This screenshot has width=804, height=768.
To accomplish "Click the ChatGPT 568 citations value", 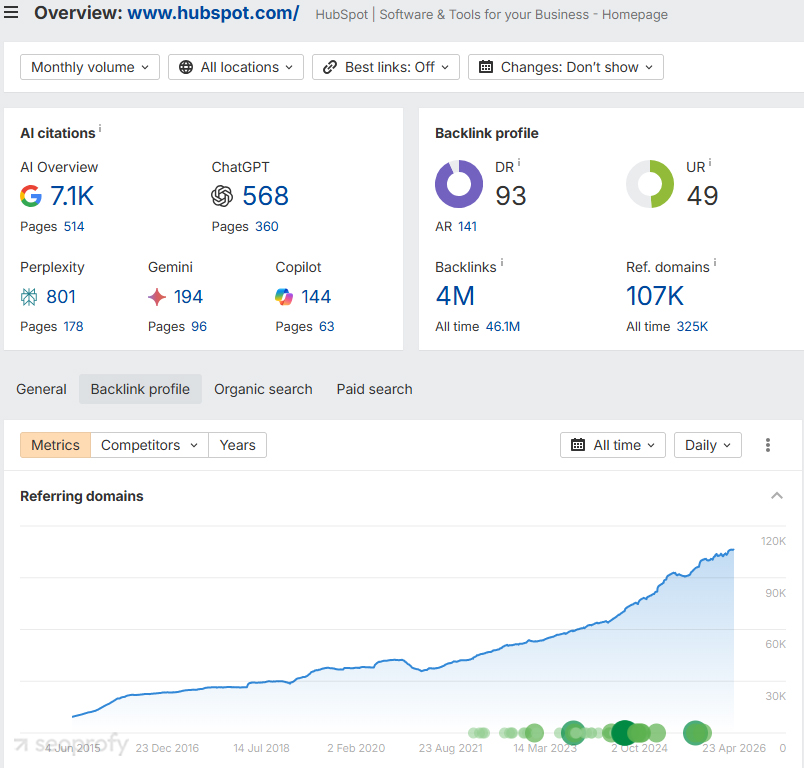I will 266,196.
